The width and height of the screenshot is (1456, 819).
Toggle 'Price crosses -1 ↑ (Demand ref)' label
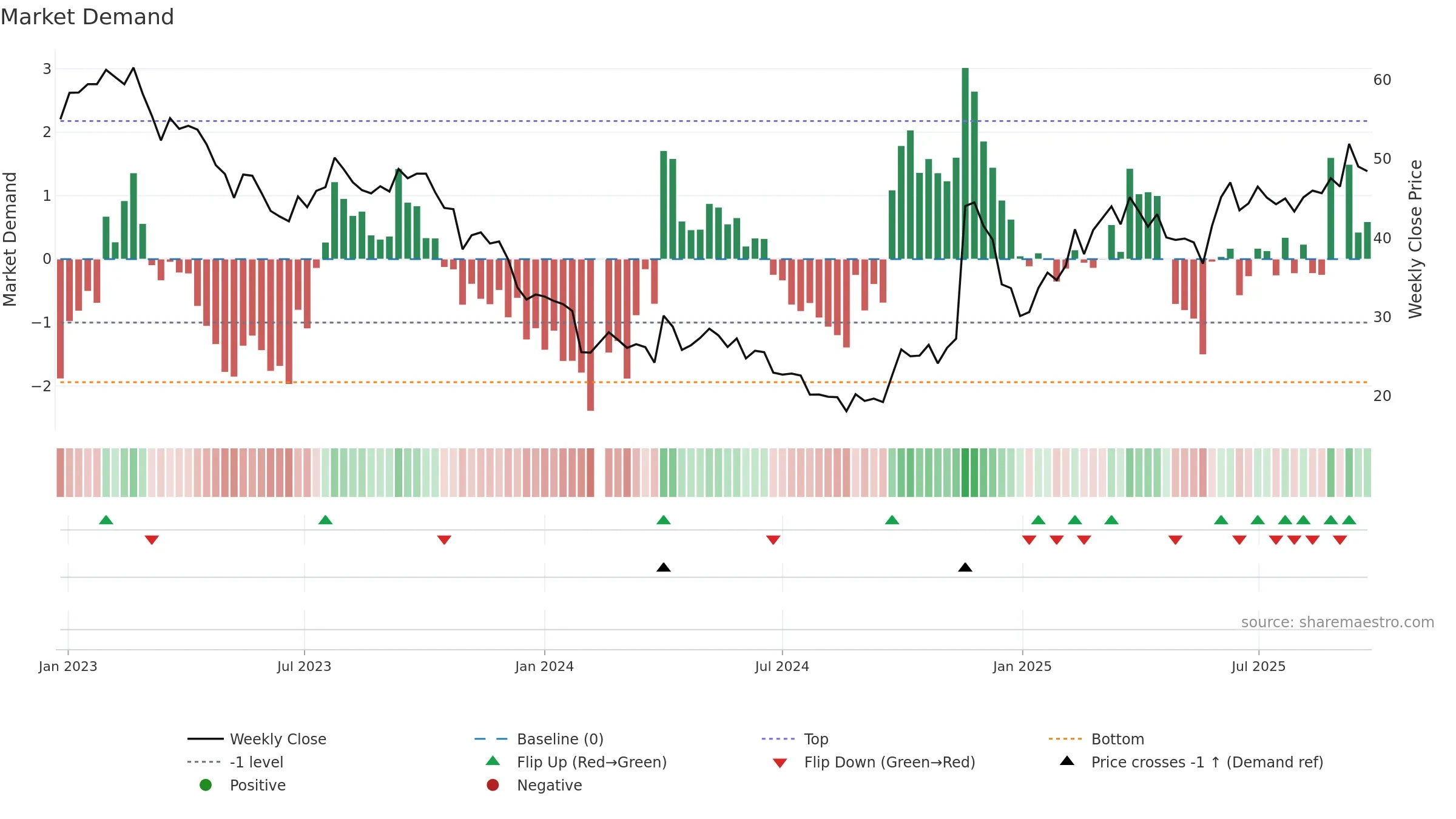point(1207,762)
